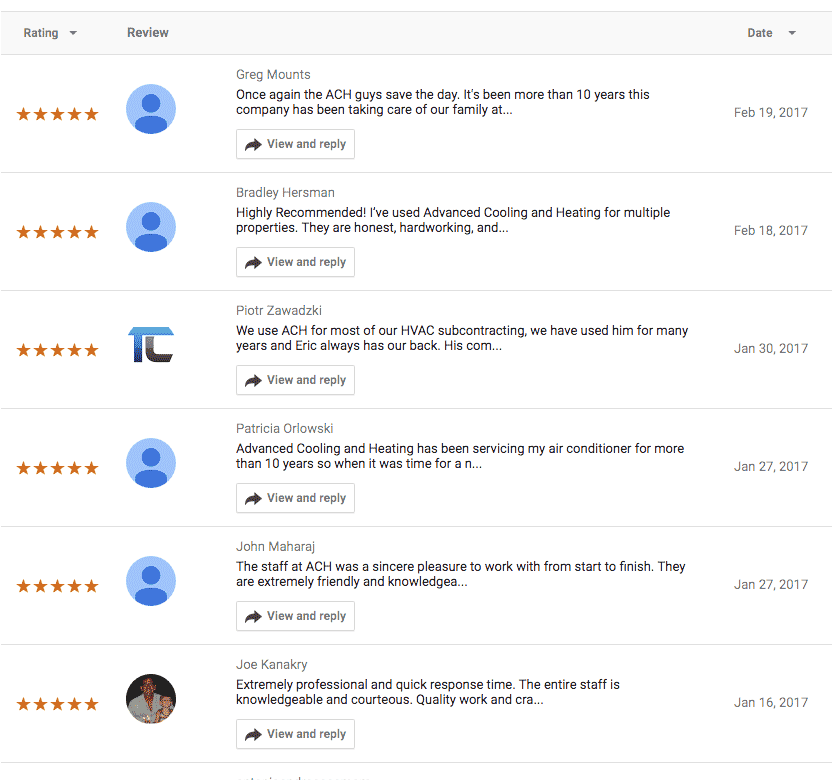
Task: View and reply to John Maharaj's review
Action: (x=295, y=616)
